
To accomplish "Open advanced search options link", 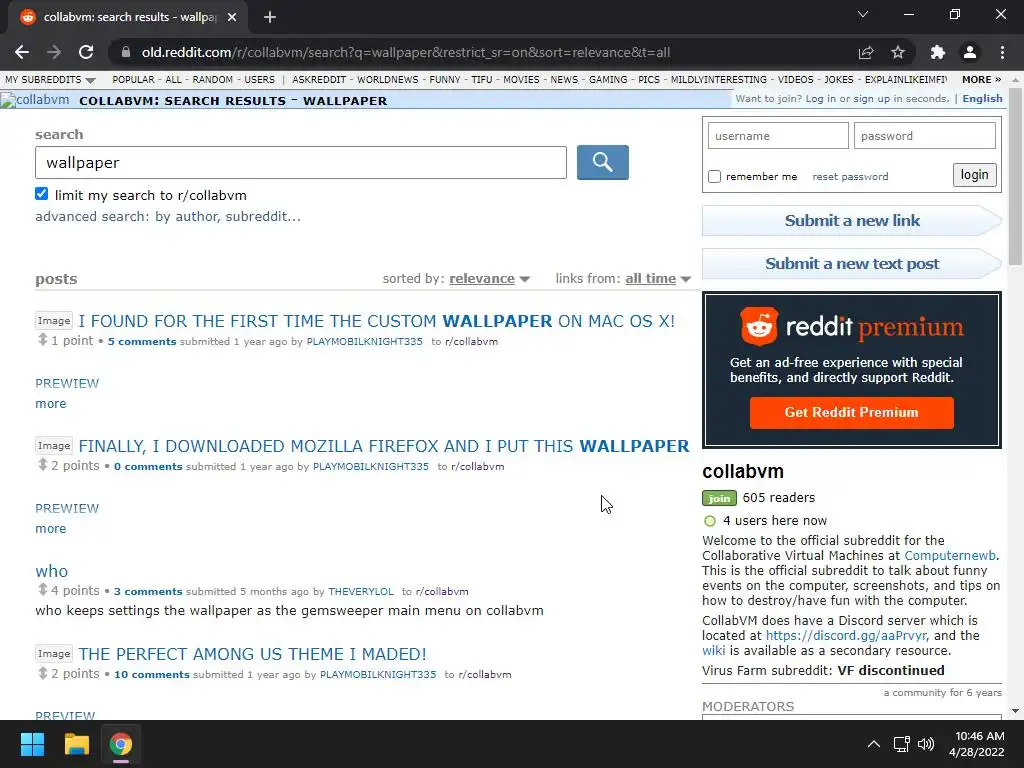I will (x=168, y=216).
